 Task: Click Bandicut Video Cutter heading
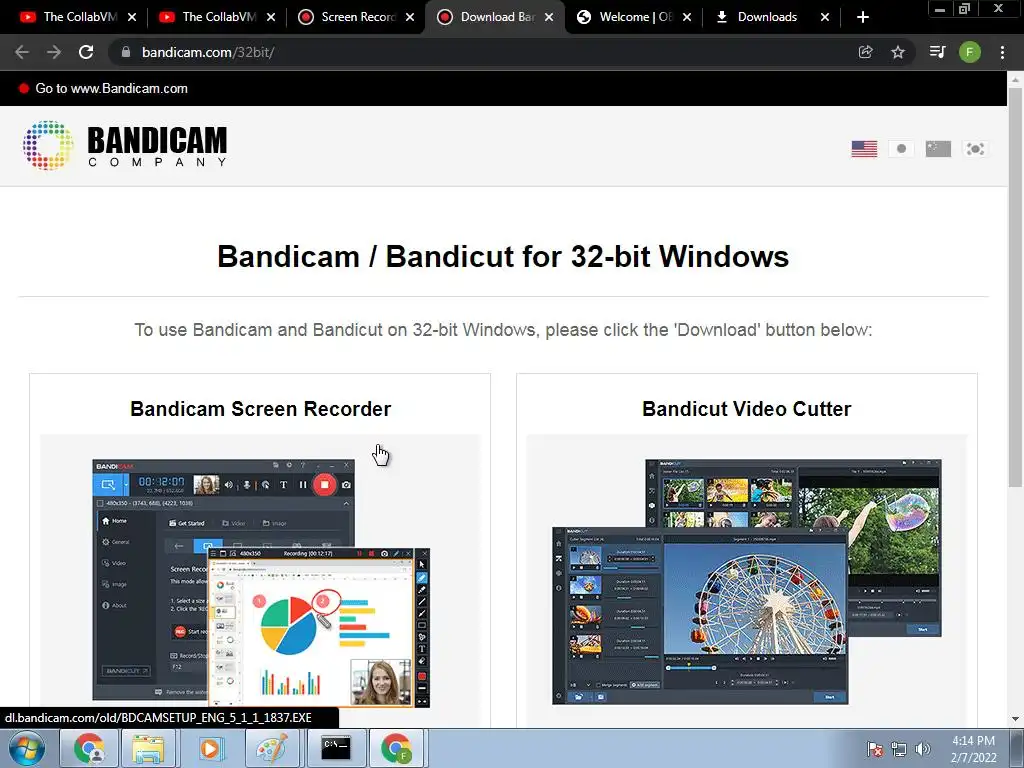(746, 409)
